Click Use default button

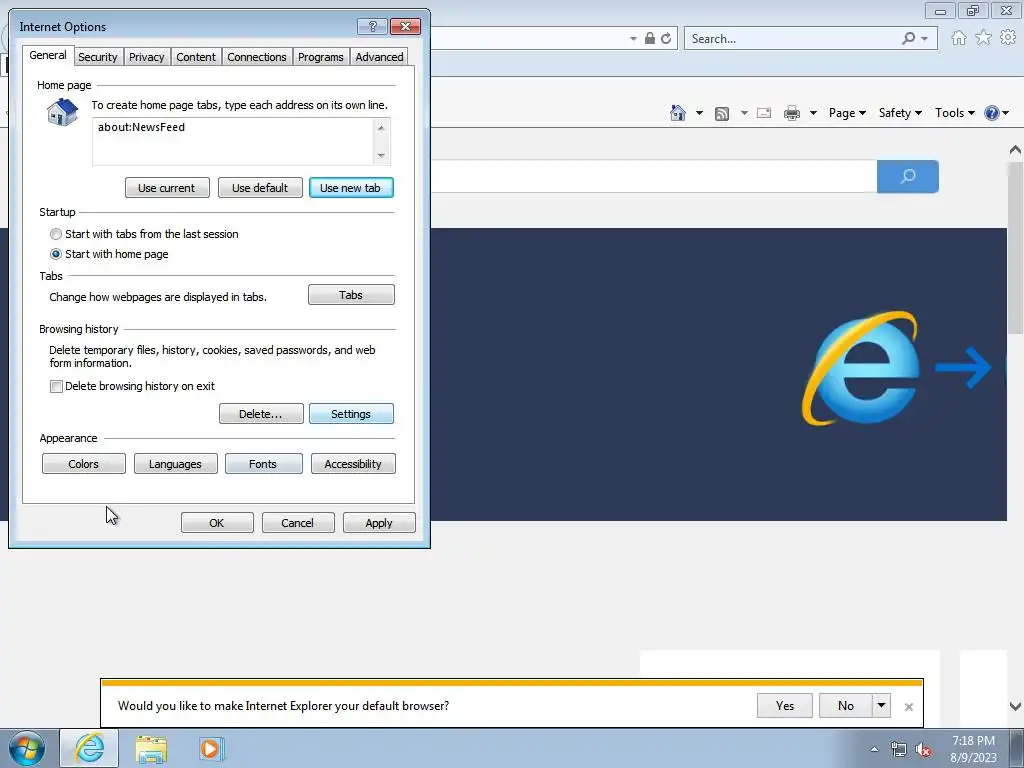tap(260, 188)
